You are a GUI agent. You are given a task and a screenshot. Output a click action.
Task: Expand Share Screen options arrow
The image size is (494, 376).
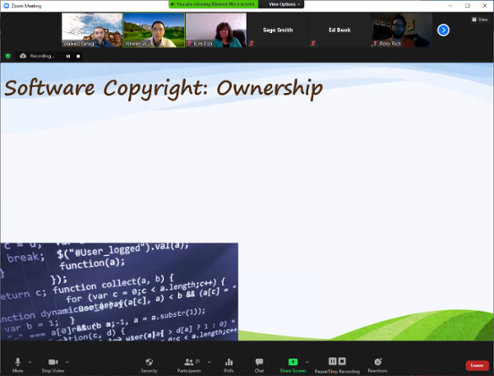307,362
